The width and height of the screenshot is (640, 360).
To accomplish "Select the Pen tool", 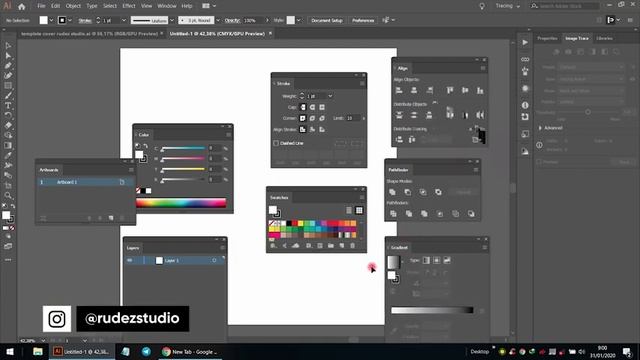I will [8, 65].
